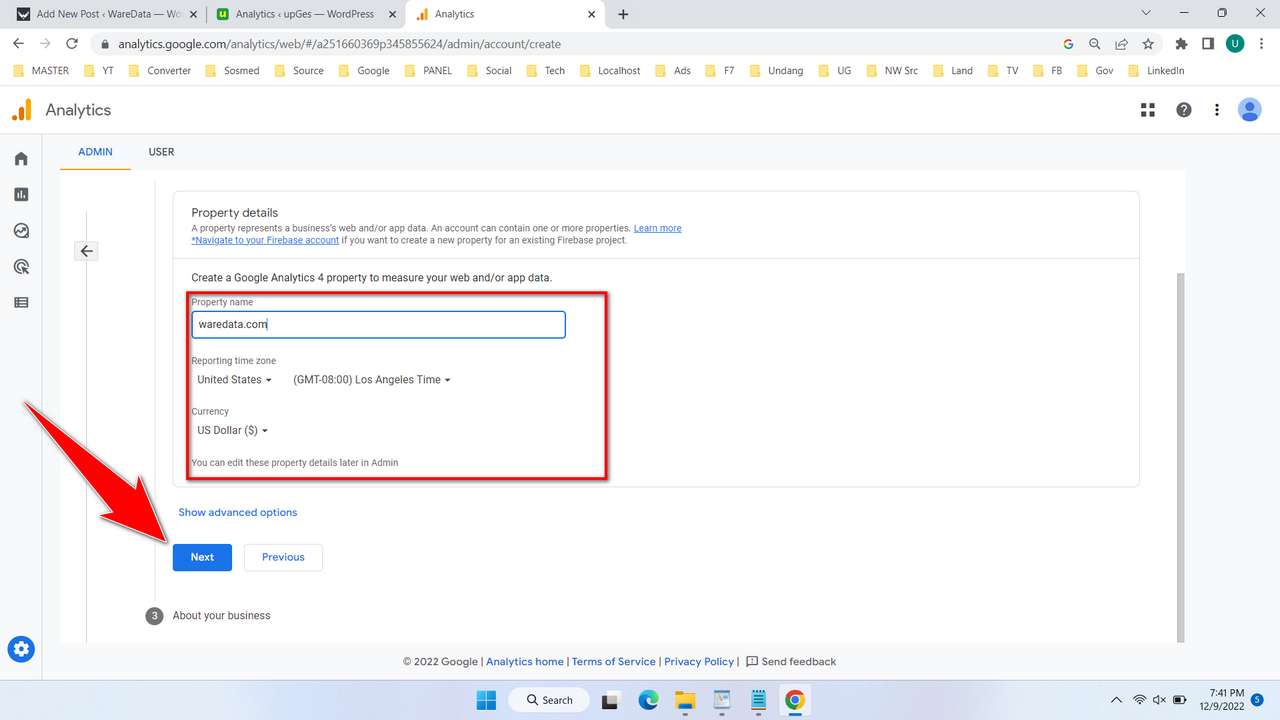The width and height of the screenshot is (1280, 720).
Task: Collapse the panel using the back arrow
Action: (86, 251)
